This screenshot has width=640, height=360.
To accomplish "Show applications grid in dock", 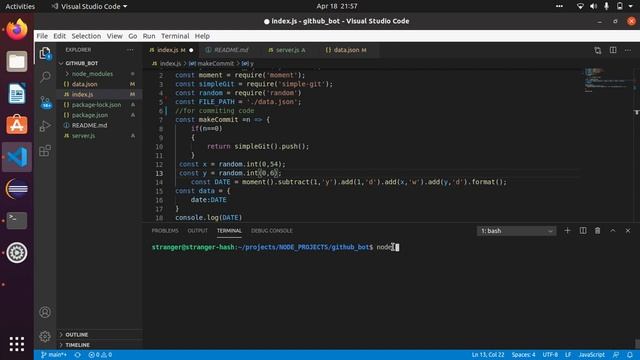I will [17, 344].
